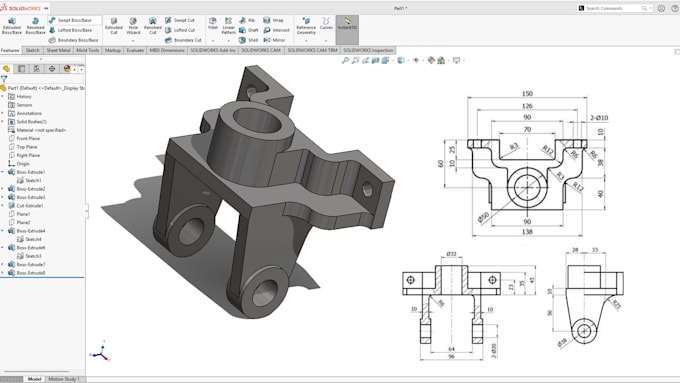The image size is (680, 383).
Task: Click the Rib feature tool
Action: click(x=247, y=20)
